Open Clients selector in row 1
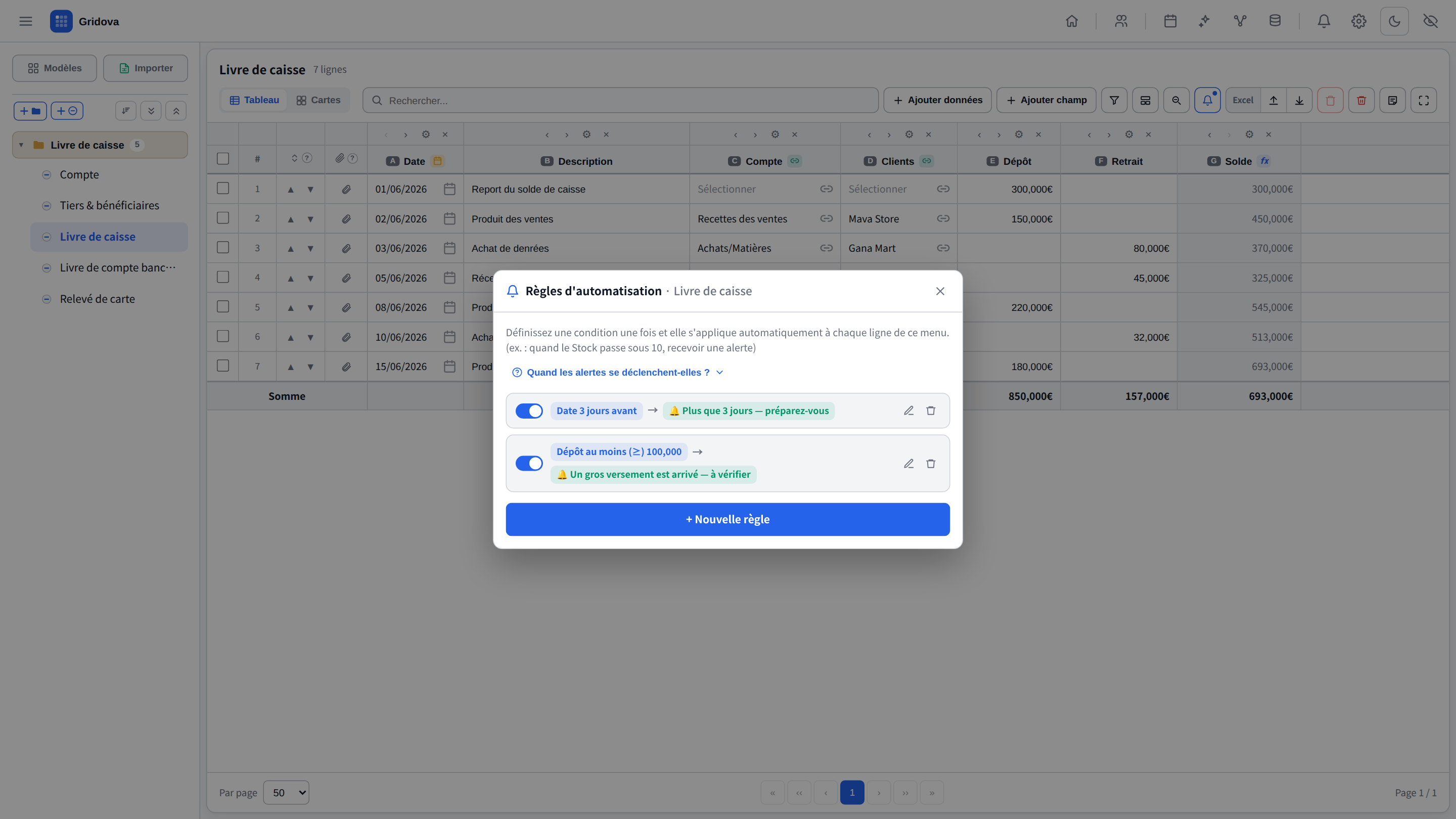 898,190
